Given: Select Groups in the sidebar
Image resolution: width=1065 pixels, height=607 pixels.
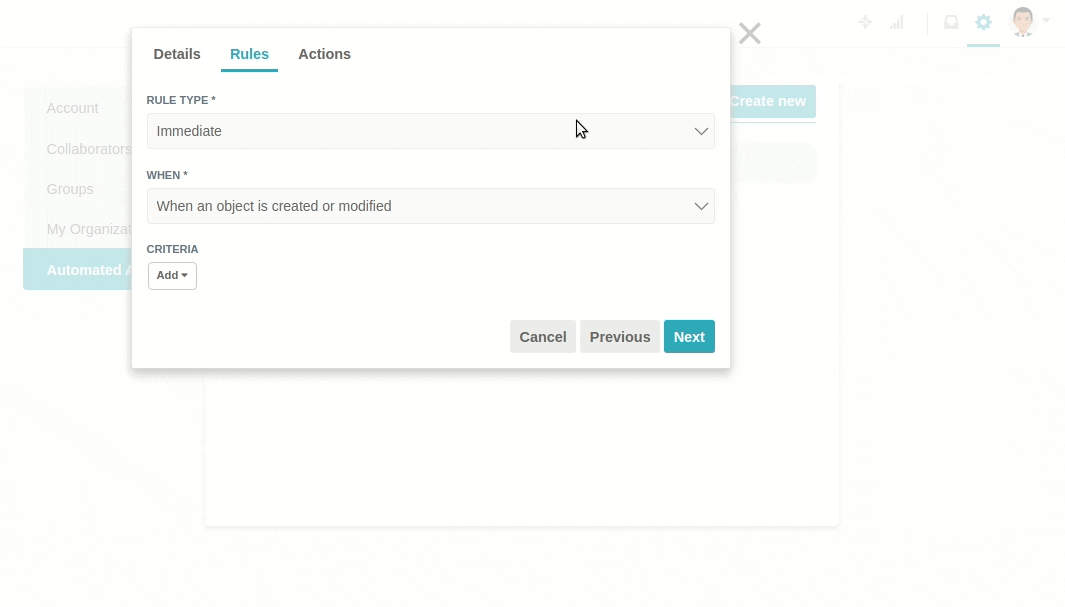Looking at the screenshot, I should click(70, 189).
